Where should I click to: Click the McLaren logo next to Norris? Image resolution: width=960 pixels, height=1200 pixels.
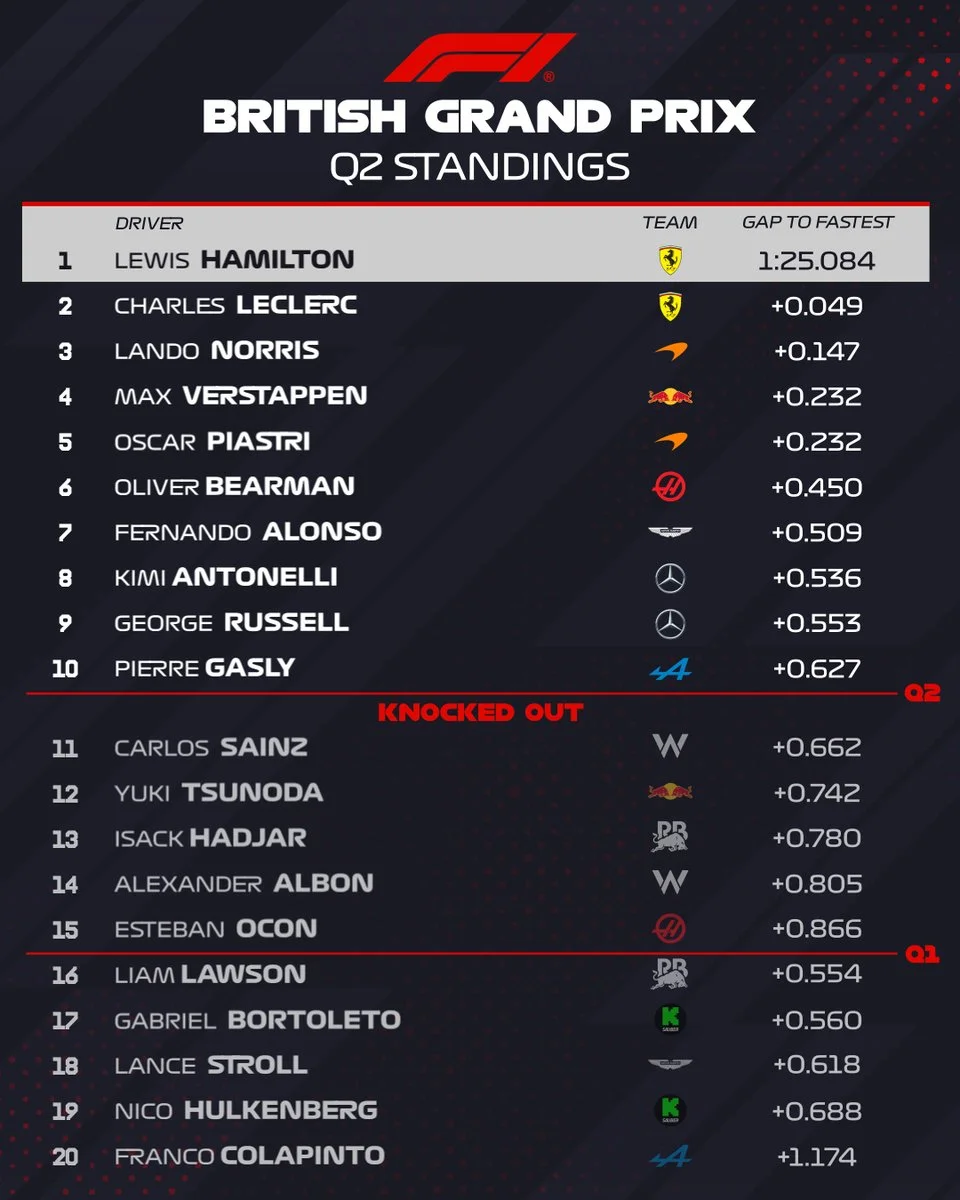click(x=669, y=352)
